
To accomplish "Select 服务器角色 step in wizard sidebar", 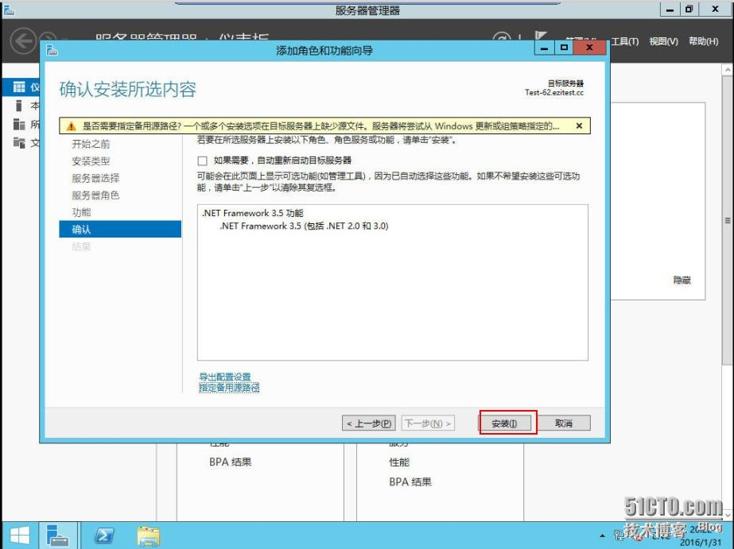I will 95,195.
